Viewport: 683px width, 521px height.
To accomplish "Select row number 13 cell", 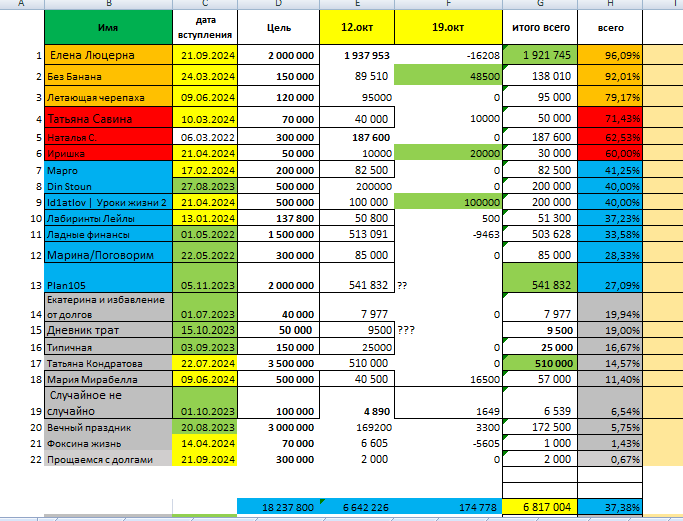I will pyautogui.click(x=22, y=277).
